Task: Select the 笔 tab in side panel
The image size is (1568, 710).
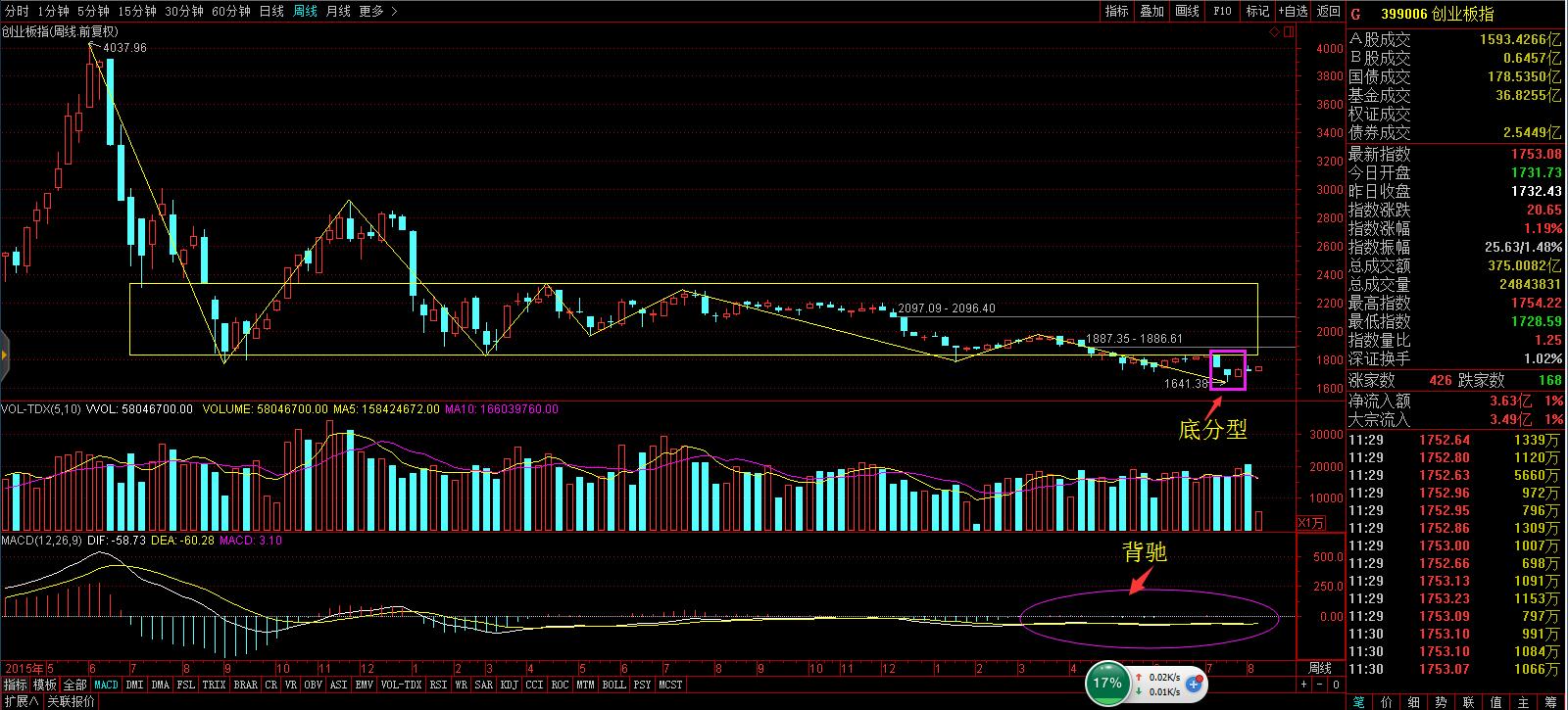Action: tap(1358, 702)
